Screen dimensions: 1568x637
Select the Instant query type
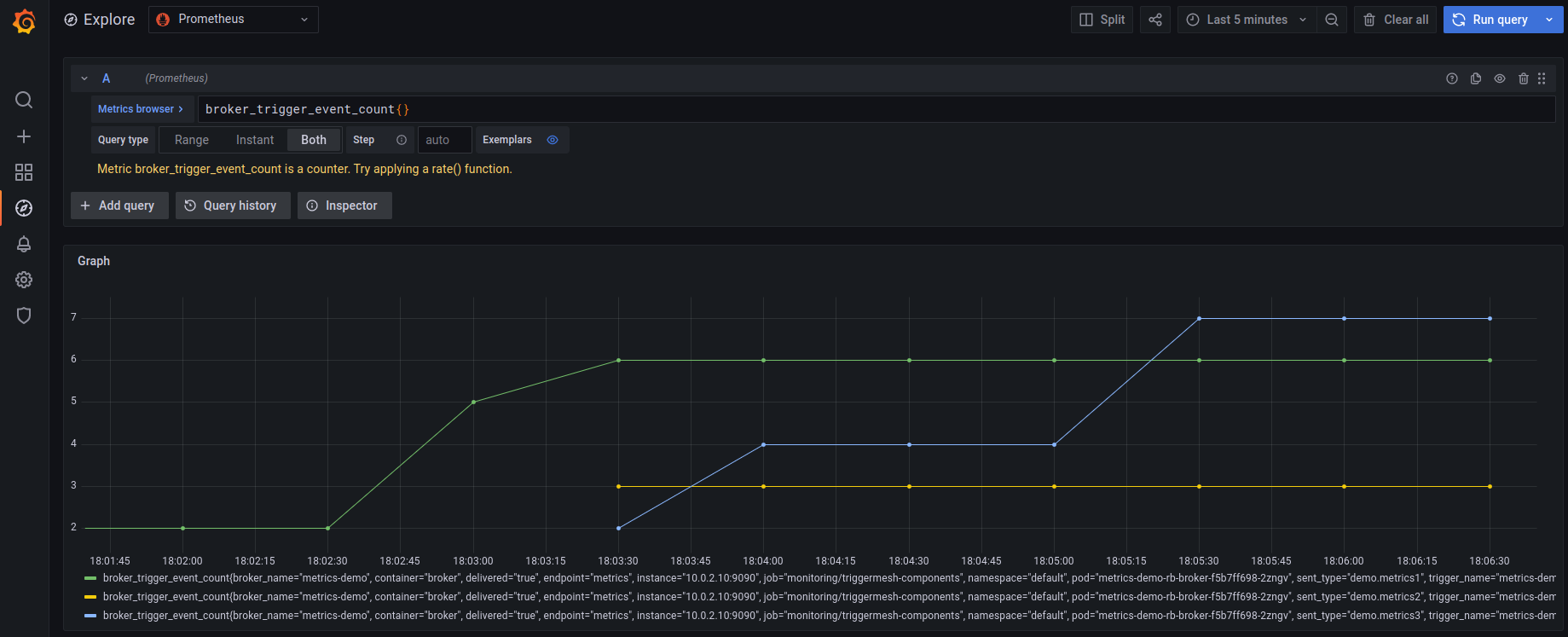pos(255,140)
